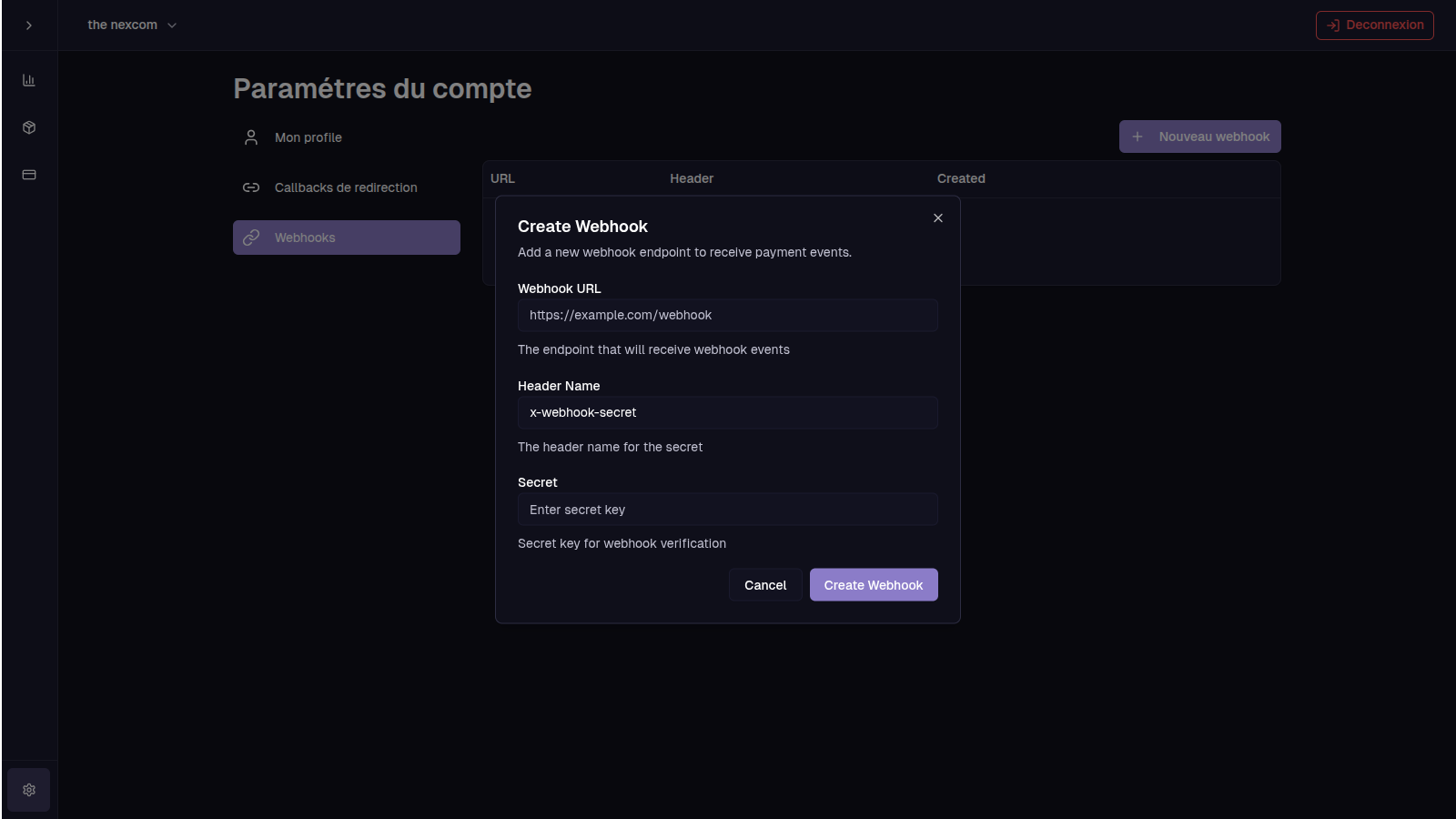Click the Nouveau webhook button

[1199, 136]
